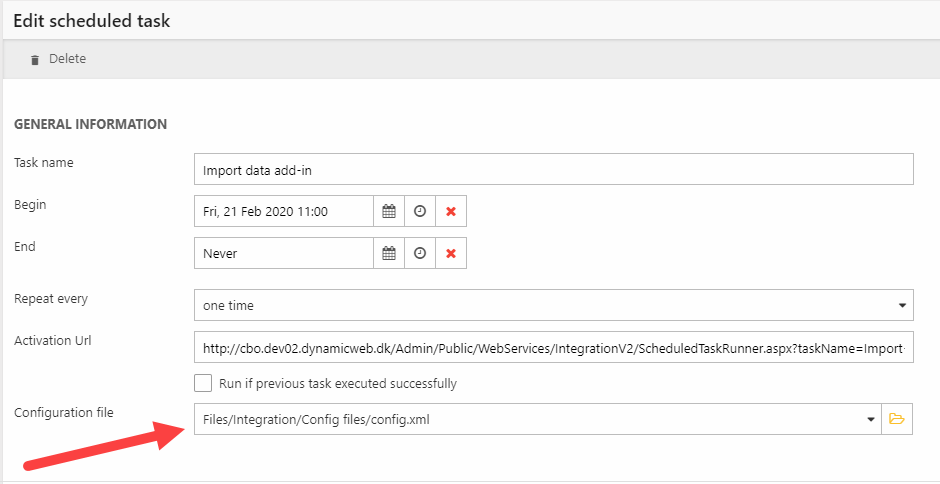The height and width of the screenshot is (484, 940).
Task: Click the GENERAL INFORMATION section heading
Action: point(90,125)
